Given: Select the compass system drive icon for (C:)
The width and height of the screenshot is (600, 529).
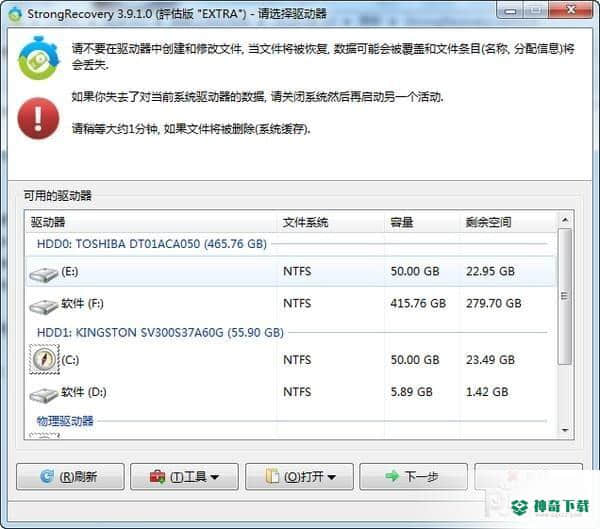Looking at the screenshot, I should click(x=44, y=359).
